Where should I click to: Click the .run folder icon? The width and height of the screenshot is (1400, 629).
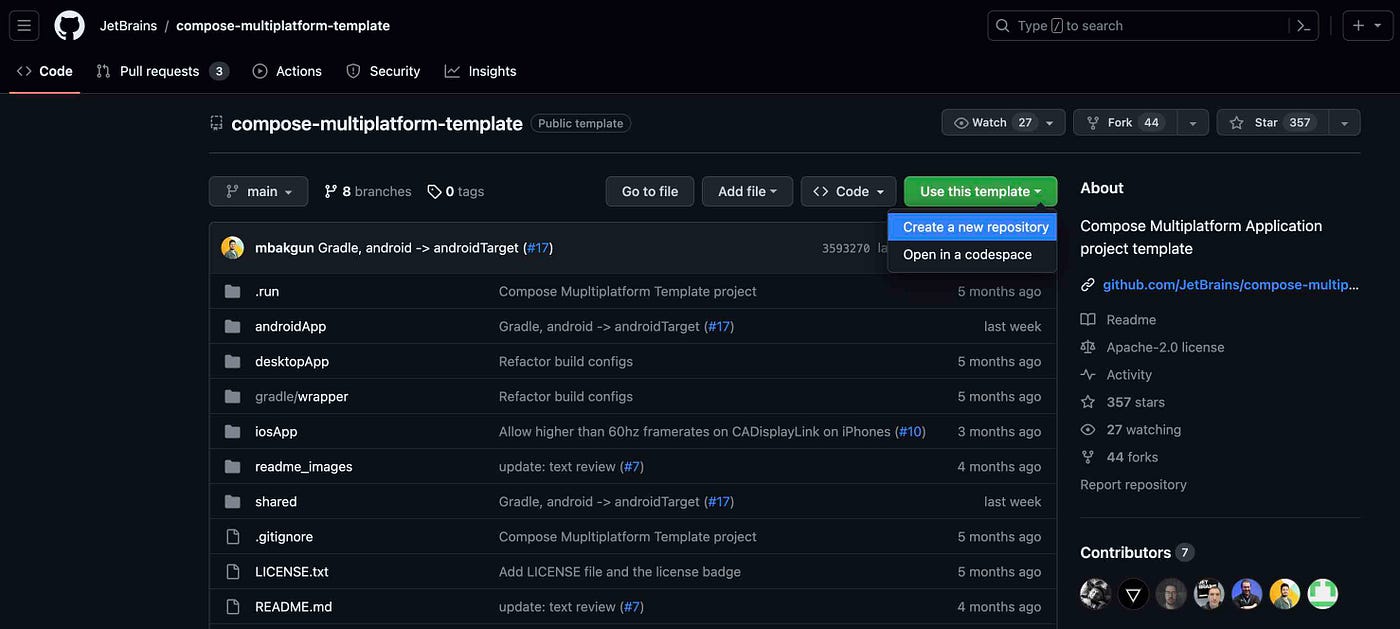pyautogui.click(x=233, y=291)
